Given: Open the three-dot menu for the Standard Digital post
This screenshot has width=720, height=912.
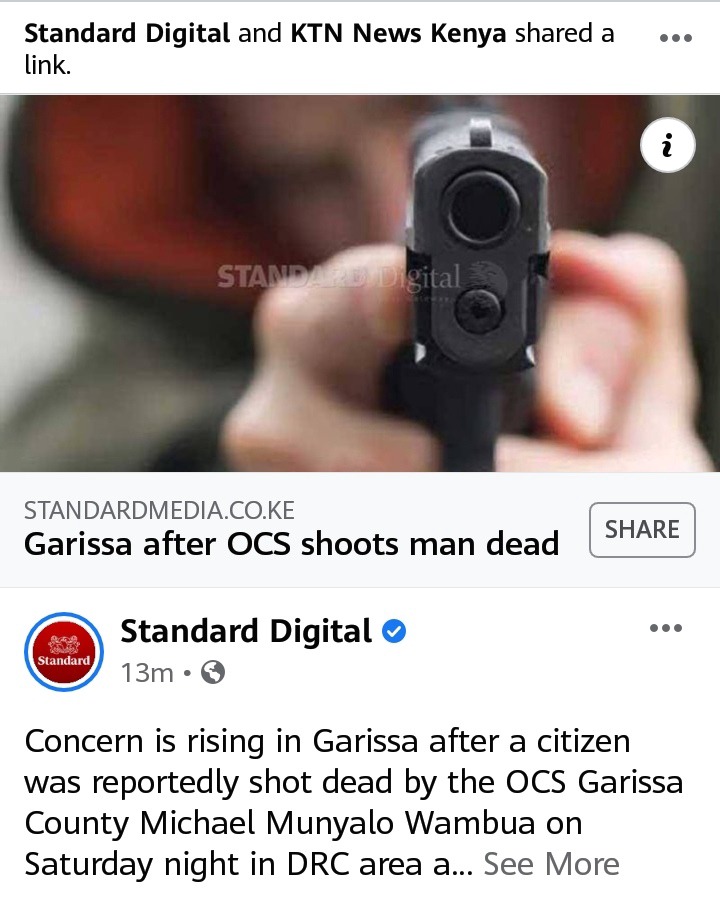Looking at the screenshot, I should pos(666,628).
